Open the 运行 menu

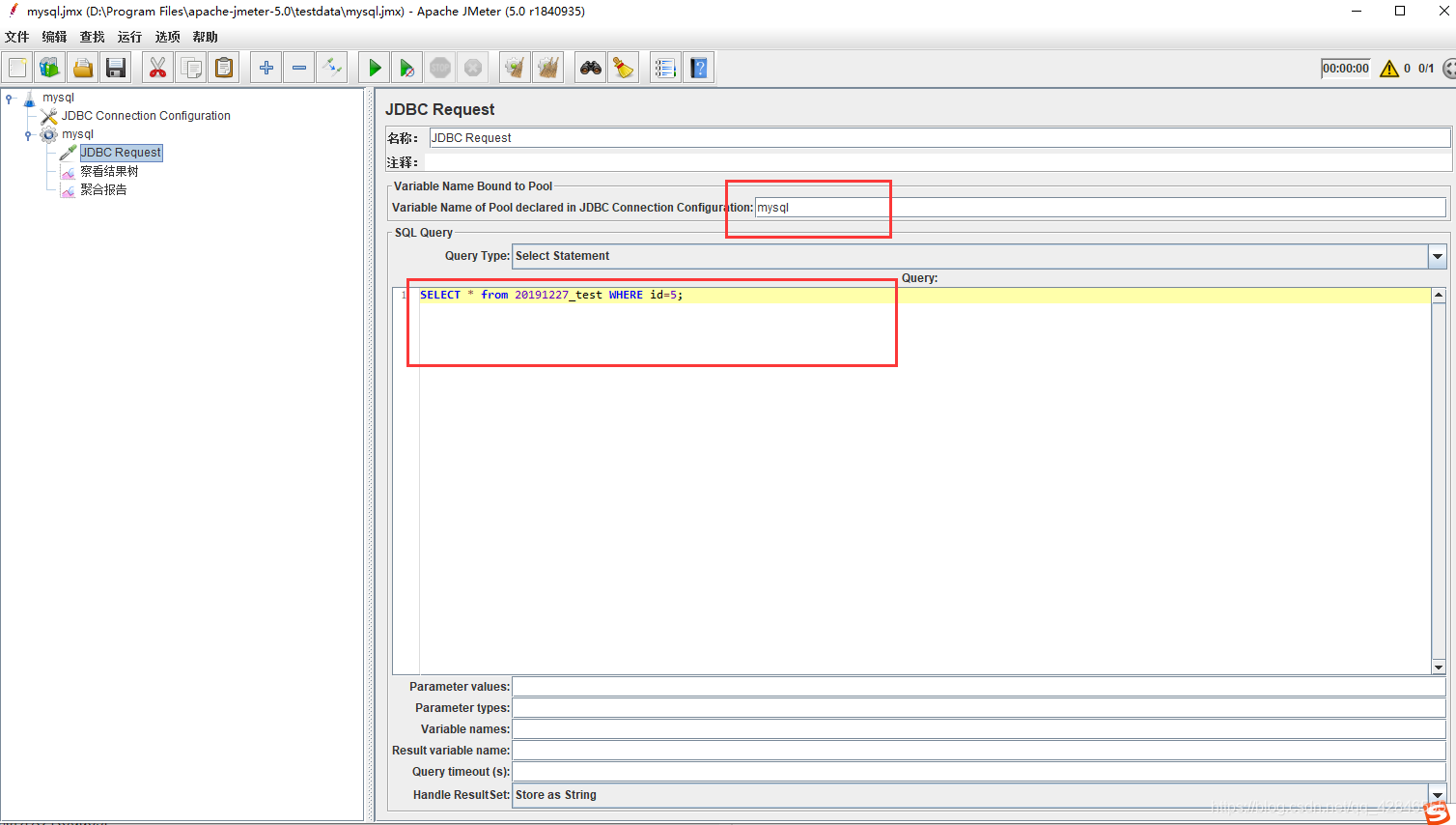tap(129, 37)
